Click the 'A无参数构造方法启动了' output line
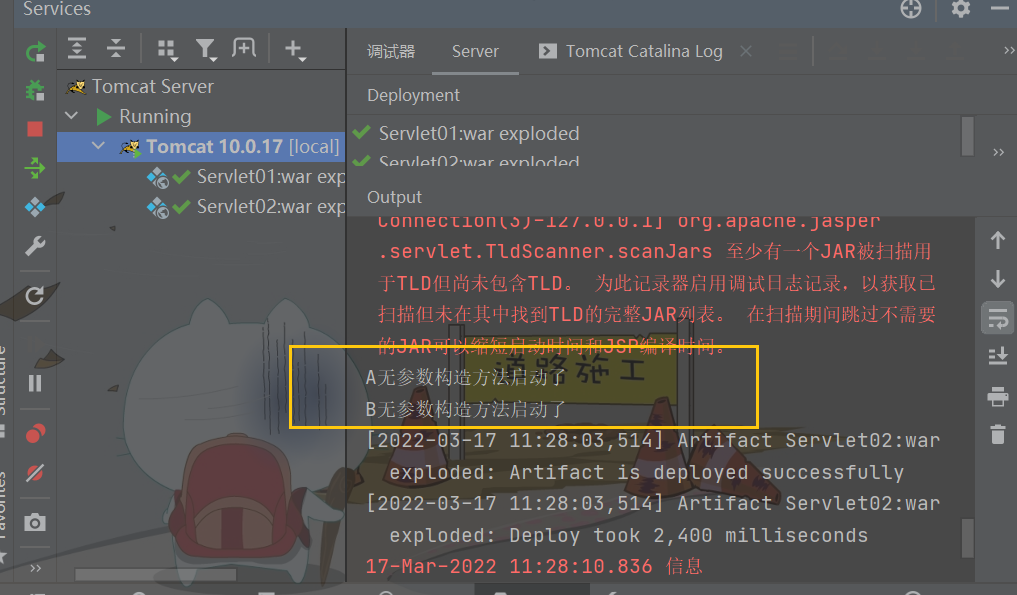The height and width of the screenshot is (595, 1017). point(466,377)
